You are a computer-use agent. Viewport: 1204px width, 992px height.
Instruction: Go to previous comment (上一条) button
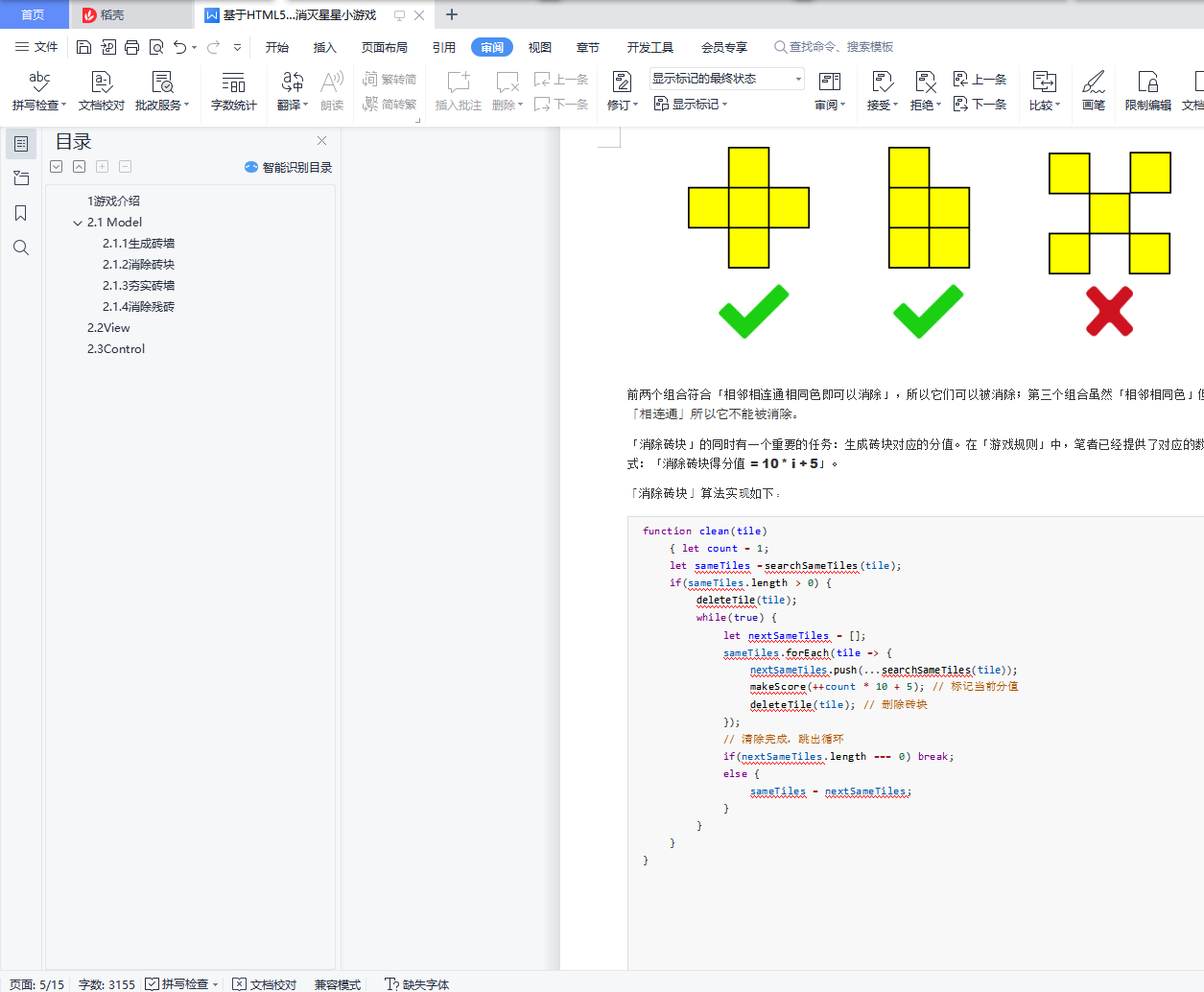[561, 80]
